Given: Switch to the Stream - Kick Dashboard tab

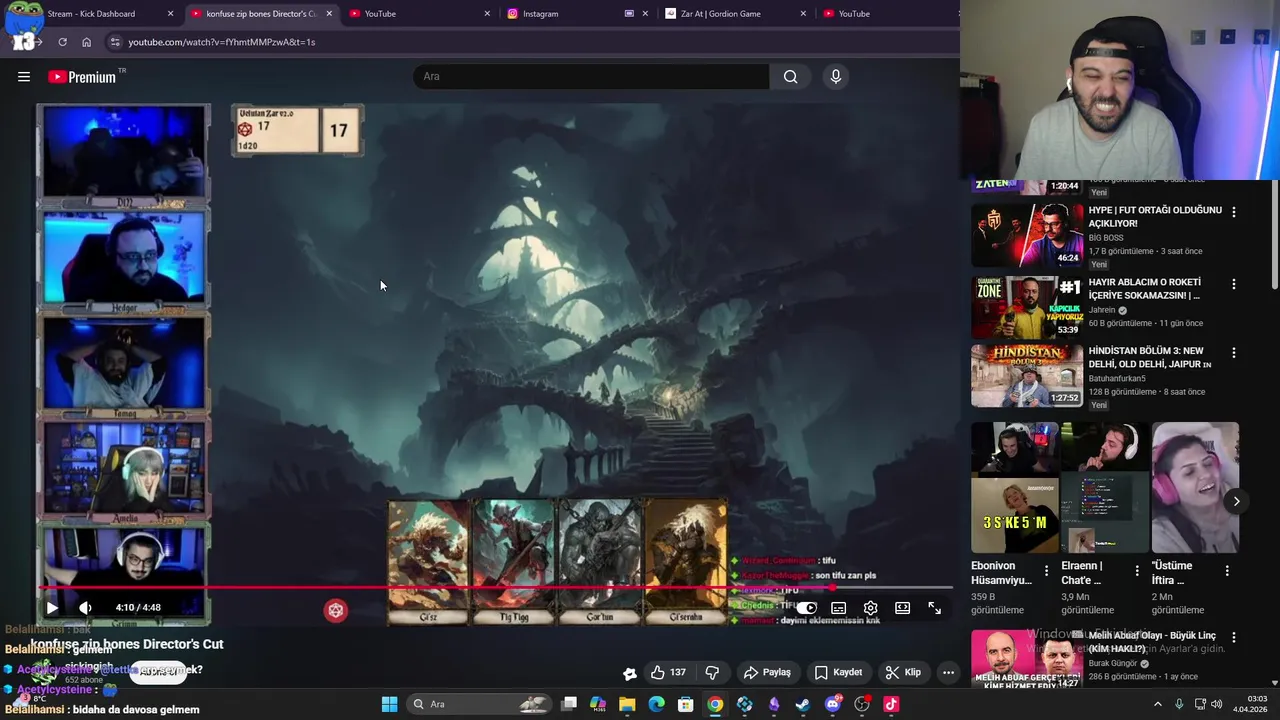Looking at the screenshot, I should [91, 14].
